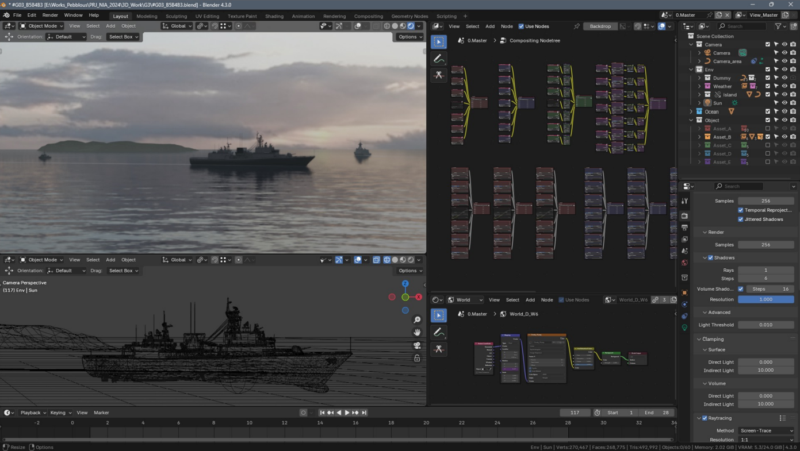The image size is (800, 451).
Task: Disable the Jittered Shadows checkbox
Action: tap(739, 218)
